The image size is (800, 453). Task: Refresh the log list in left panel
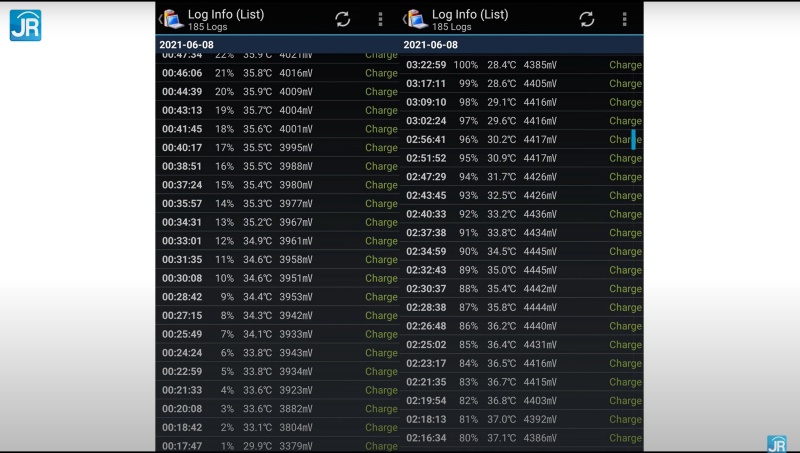342,19
